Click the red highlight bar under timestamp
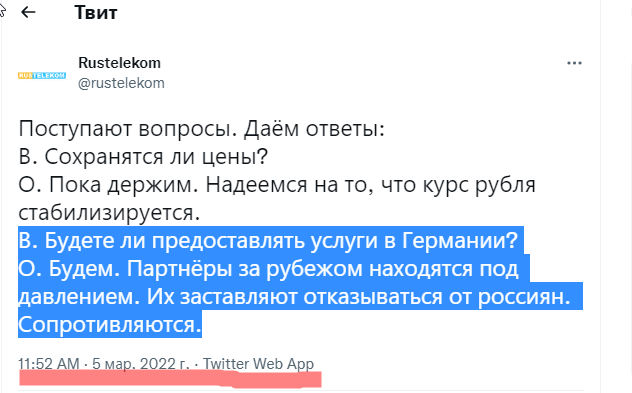Screen dimensions: 632x393 (170, 379)
